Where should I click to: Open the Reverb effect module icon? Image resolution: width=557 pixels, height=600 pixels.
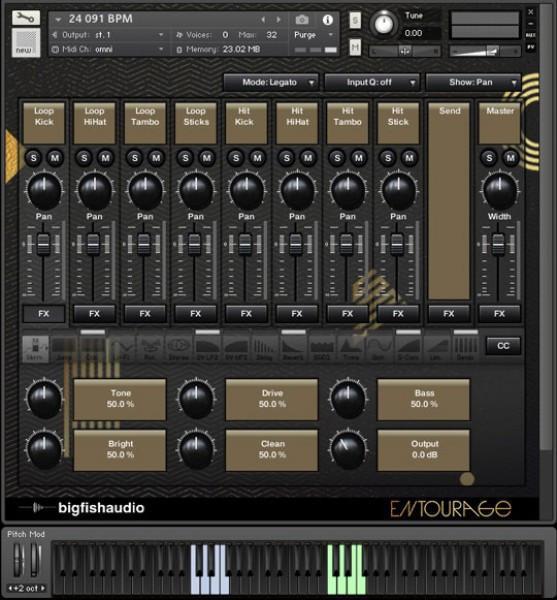(x=293, y=349)
